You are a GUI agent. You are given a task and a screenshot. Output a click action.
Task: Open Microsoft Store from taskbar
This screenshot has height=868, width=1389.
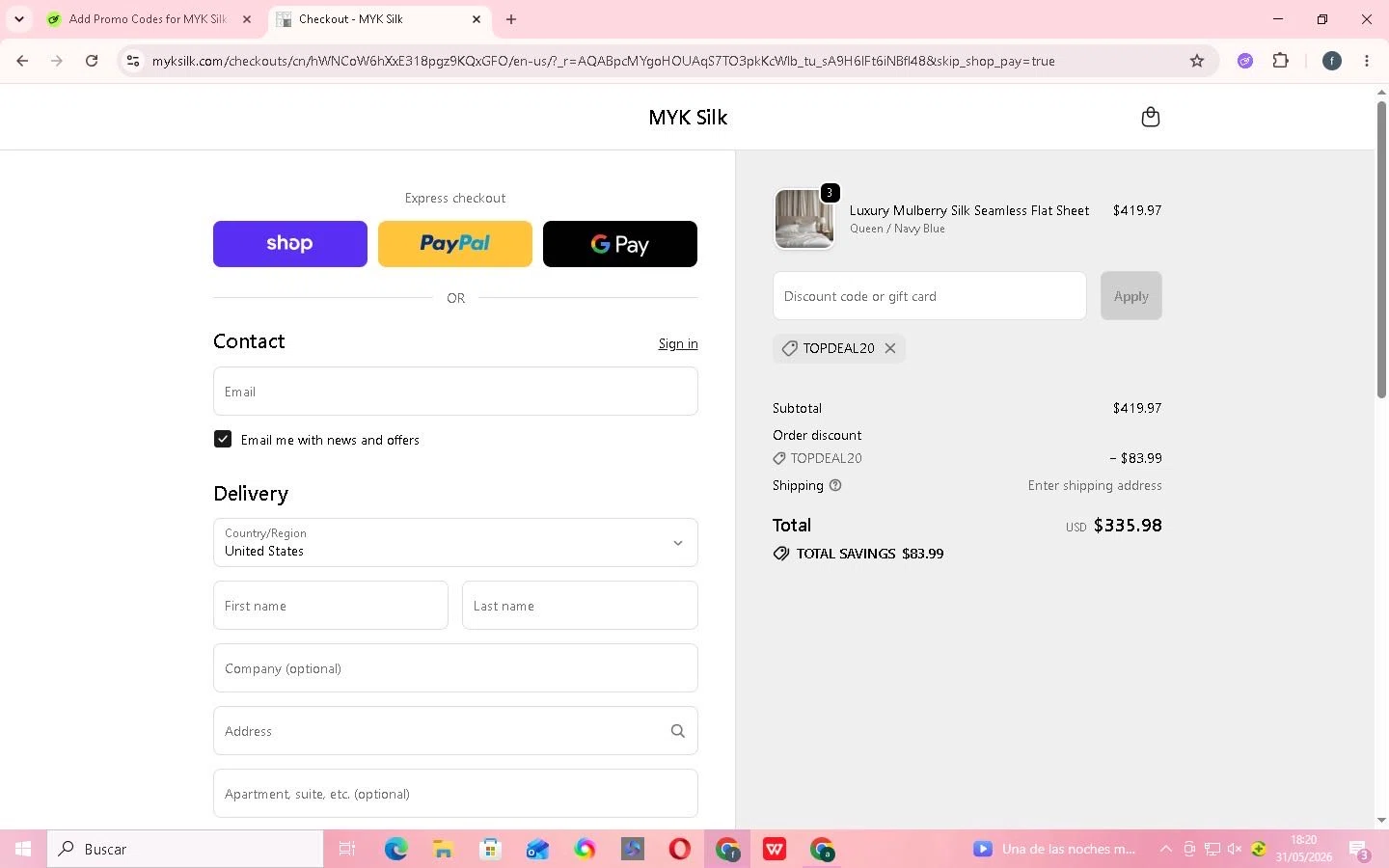pyautogui.click(x=490, y=849)
